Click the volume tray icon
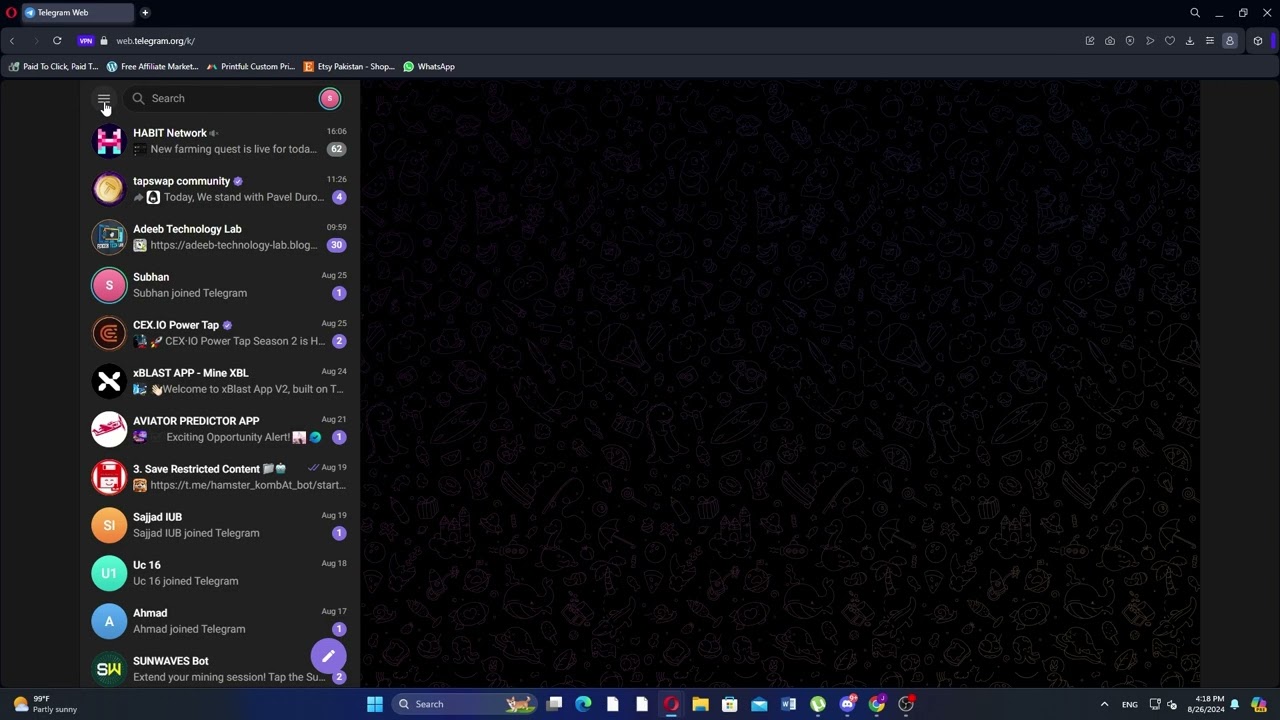Image resolution: width=1280 pixels, height=720 pixels. coord(1172,704)
